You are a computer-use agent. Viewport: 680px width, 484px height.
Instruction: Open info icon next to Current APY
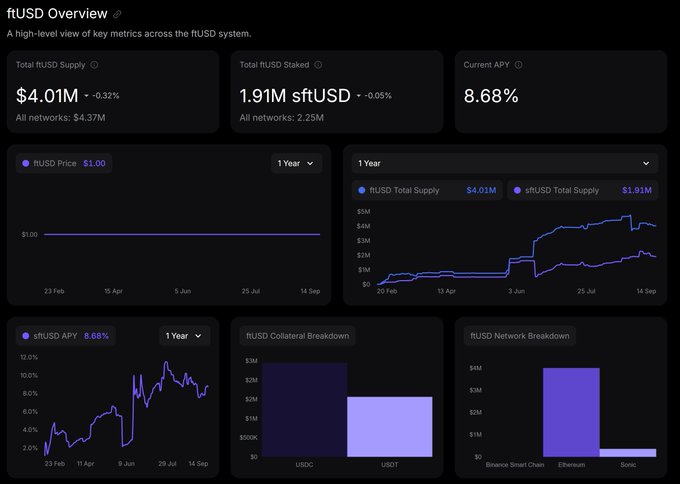coord(518,65)
